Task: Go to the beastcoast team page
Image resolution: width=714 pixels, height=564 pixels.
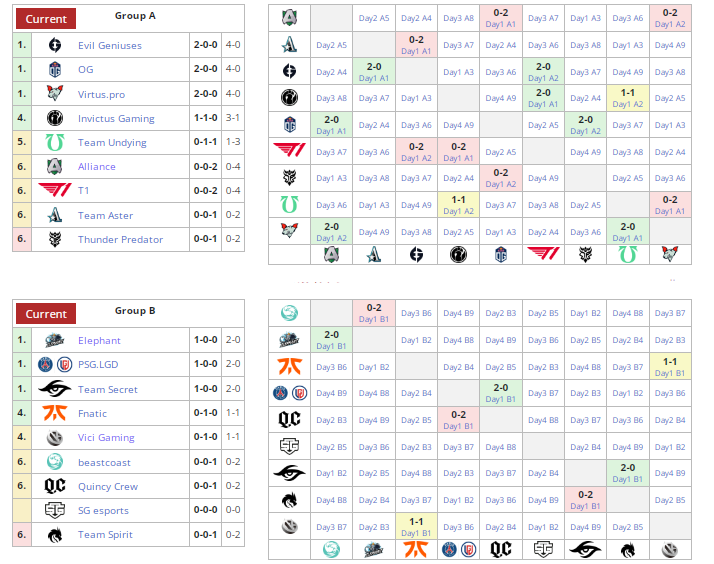Action: click(x=105, y=462)
